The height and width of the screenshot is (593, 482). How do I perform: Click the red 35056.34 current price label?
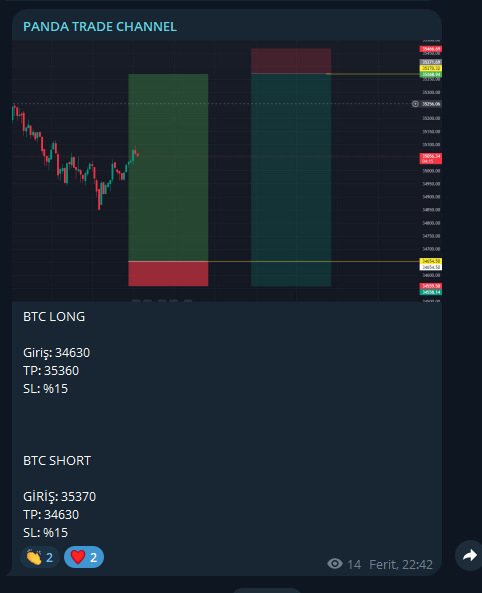pyautogui.click(x=431, y=158)
